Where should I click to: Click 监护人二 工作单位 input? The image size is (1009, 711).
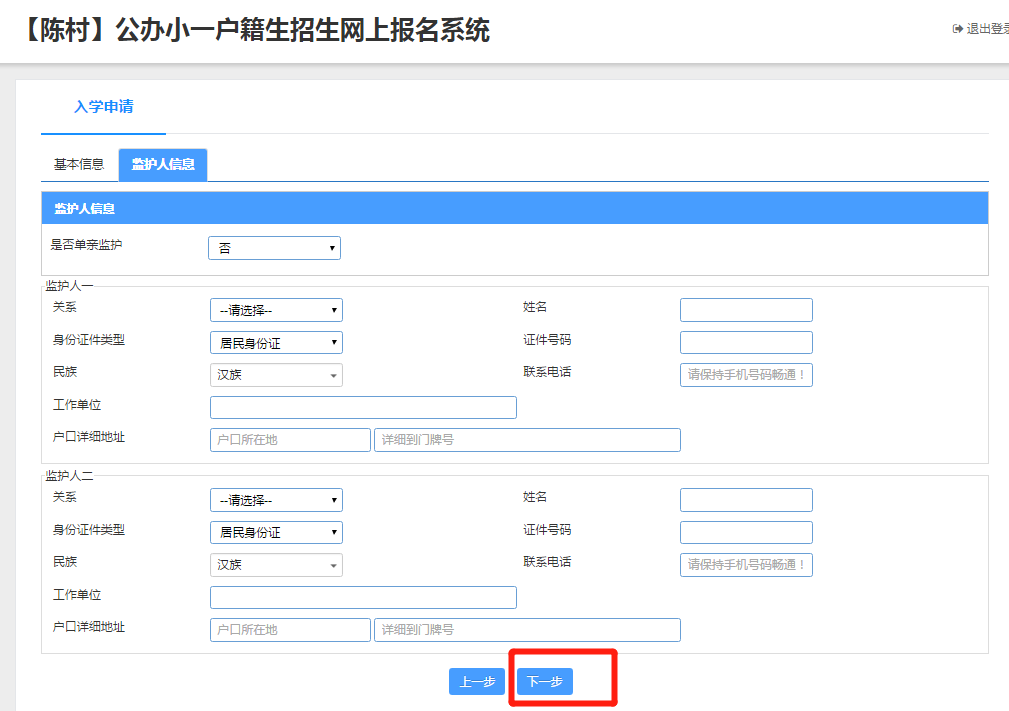click(363, 597)
